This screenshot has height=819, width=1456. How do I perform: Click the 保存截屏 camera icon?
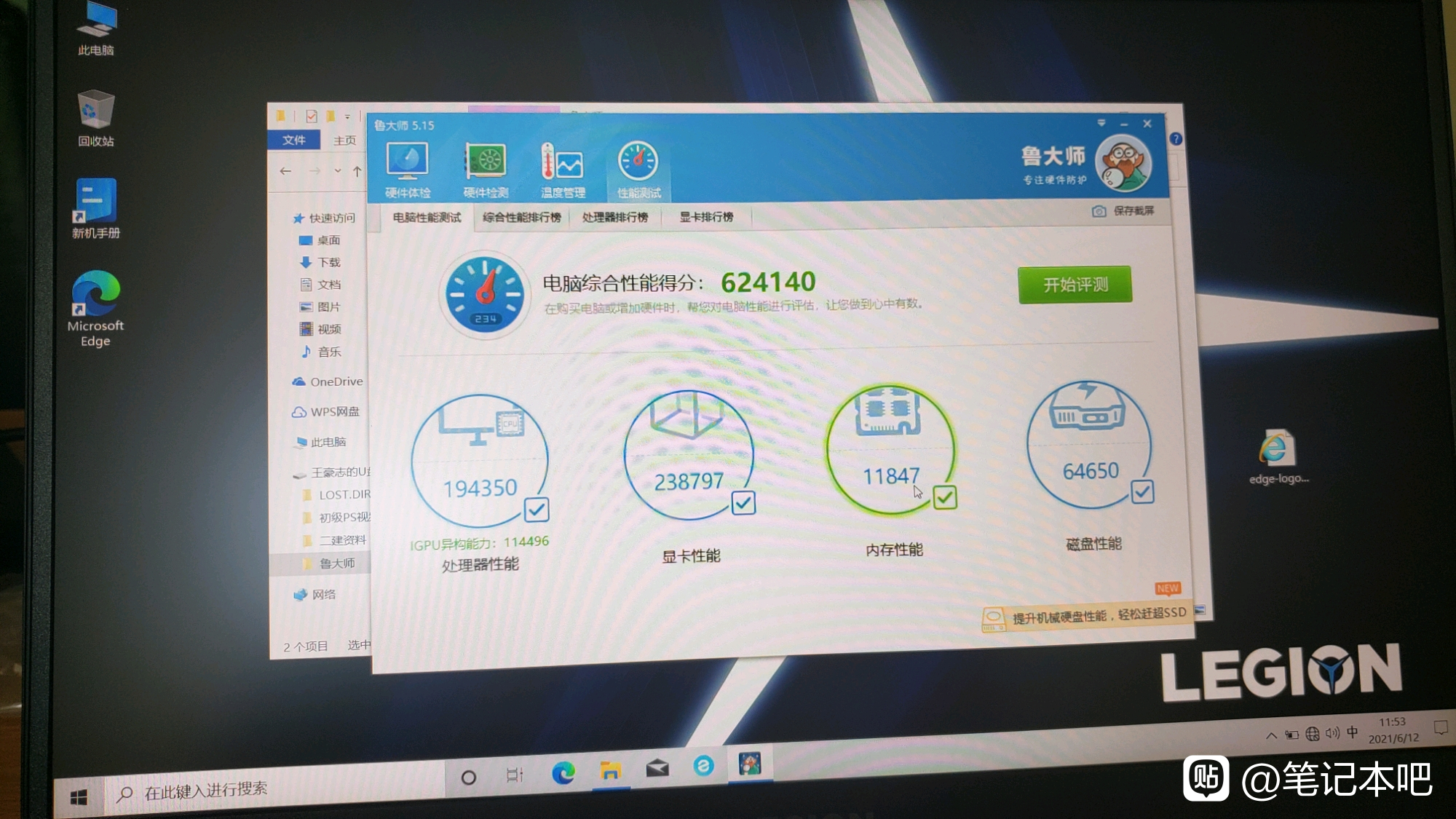click(1099, 211)
